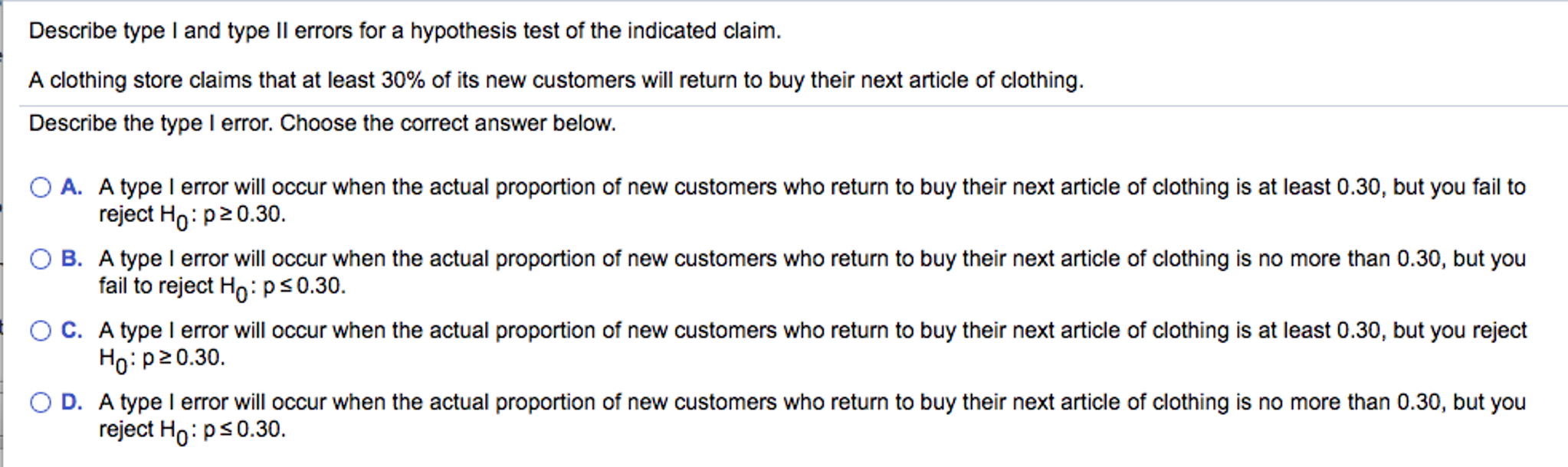This screenshot has height=467, width=1568.
Task: Click "reject H0: p≤0.30" under option D
Action: (x=192, y=431)
